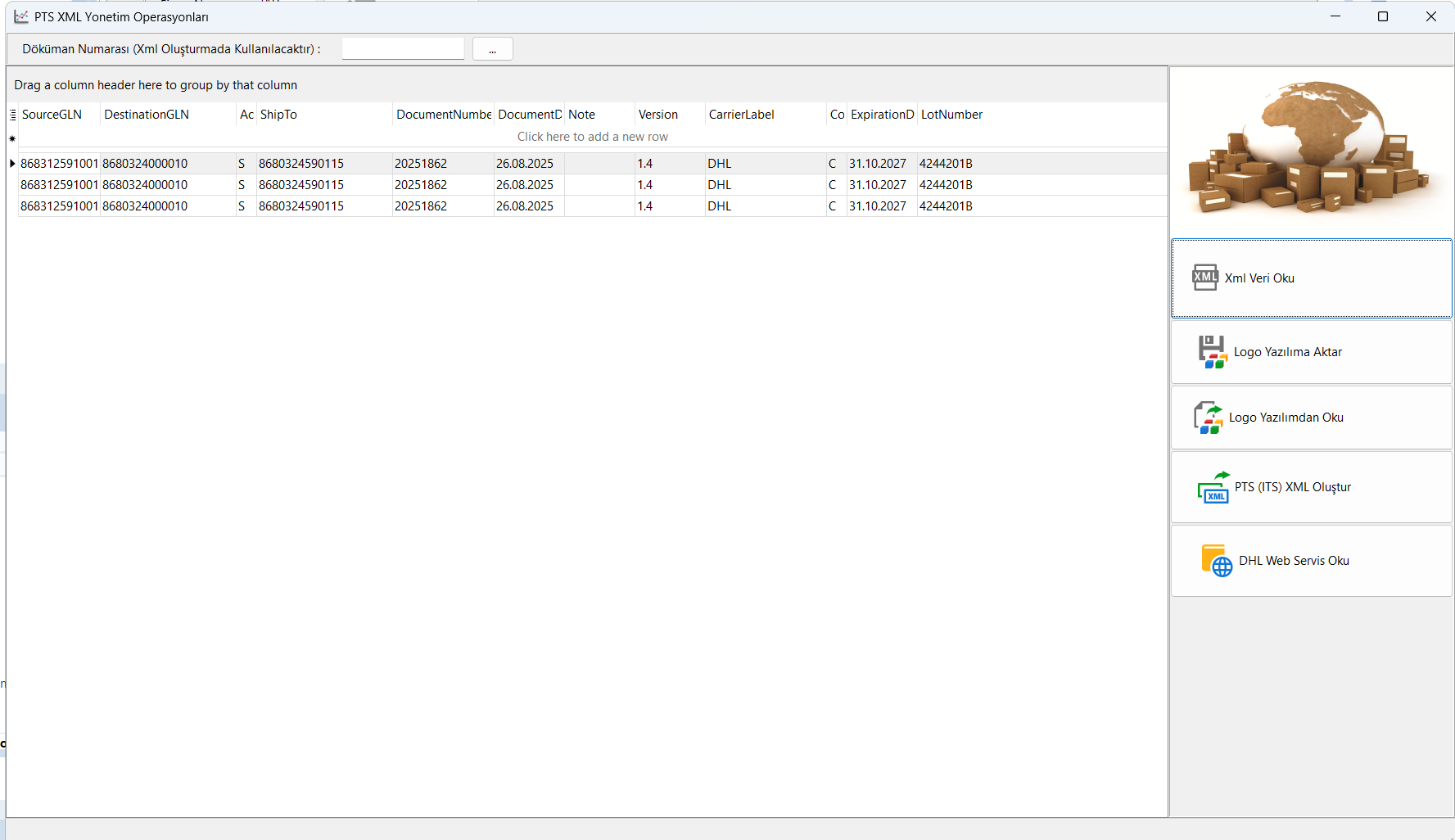Screen dimensions: 1455x840
Task: Click the globe and boxes shipping image
Action: 1311,149
